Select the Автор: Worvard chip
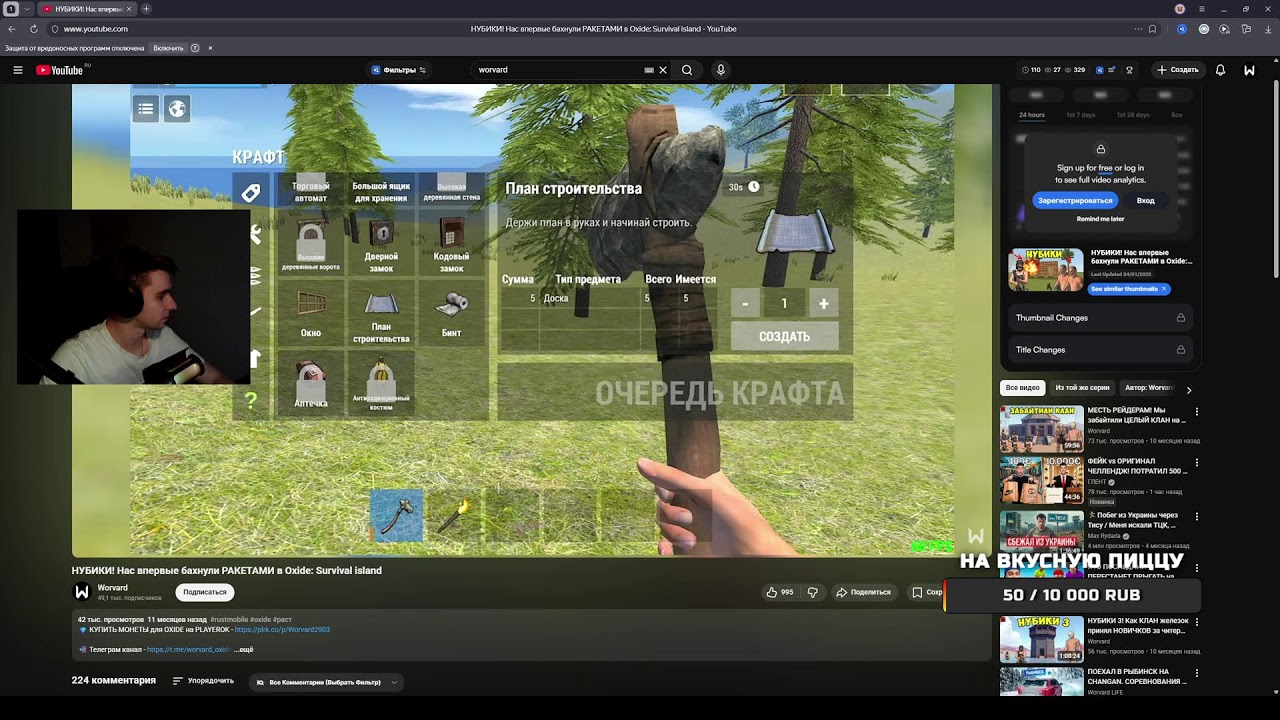Screen dimensions: 1280x720 [1148, 388]
